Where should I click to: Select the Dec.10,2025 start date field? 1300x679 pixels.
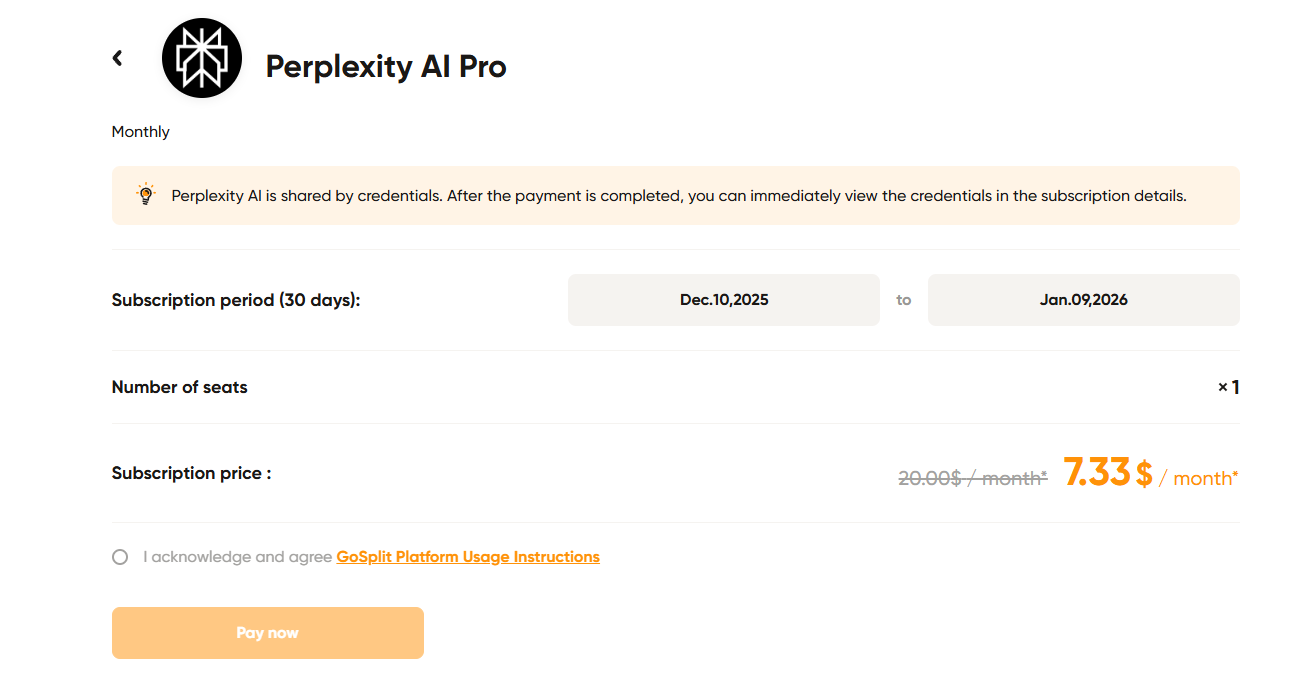pyautogui.click(x=723, y=300)
